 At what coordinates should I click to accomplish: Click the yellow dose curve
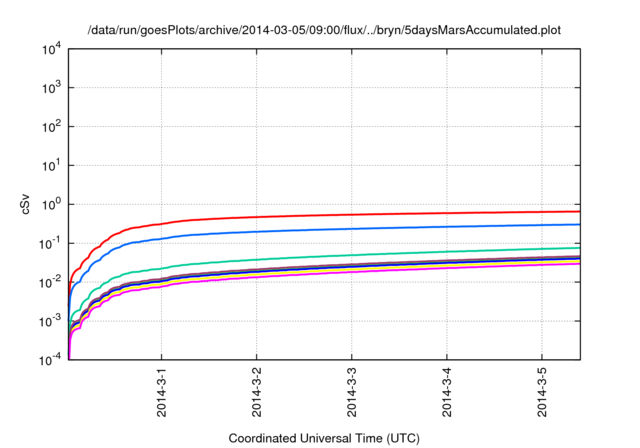click(367, 267)
